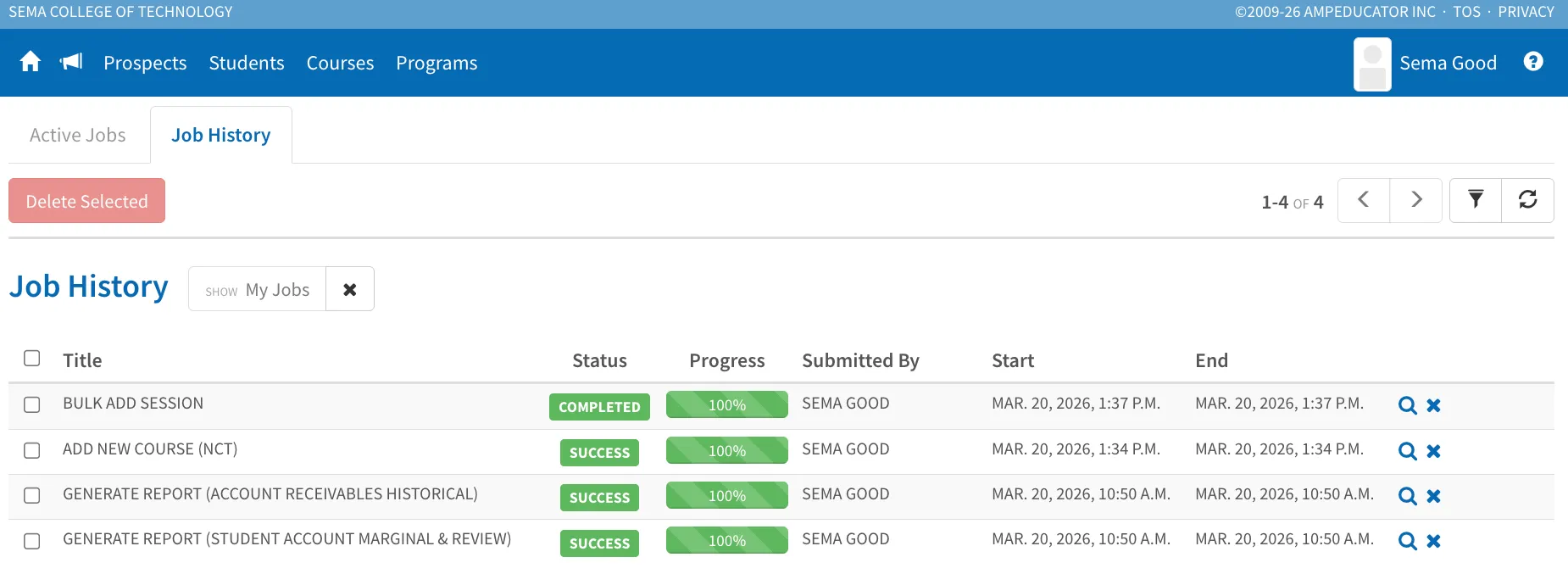Image resolution: width=1568 pixels, height=585 pixels.
Task: Click the Sema Good profile avatar
Action: pos(1372,64)
